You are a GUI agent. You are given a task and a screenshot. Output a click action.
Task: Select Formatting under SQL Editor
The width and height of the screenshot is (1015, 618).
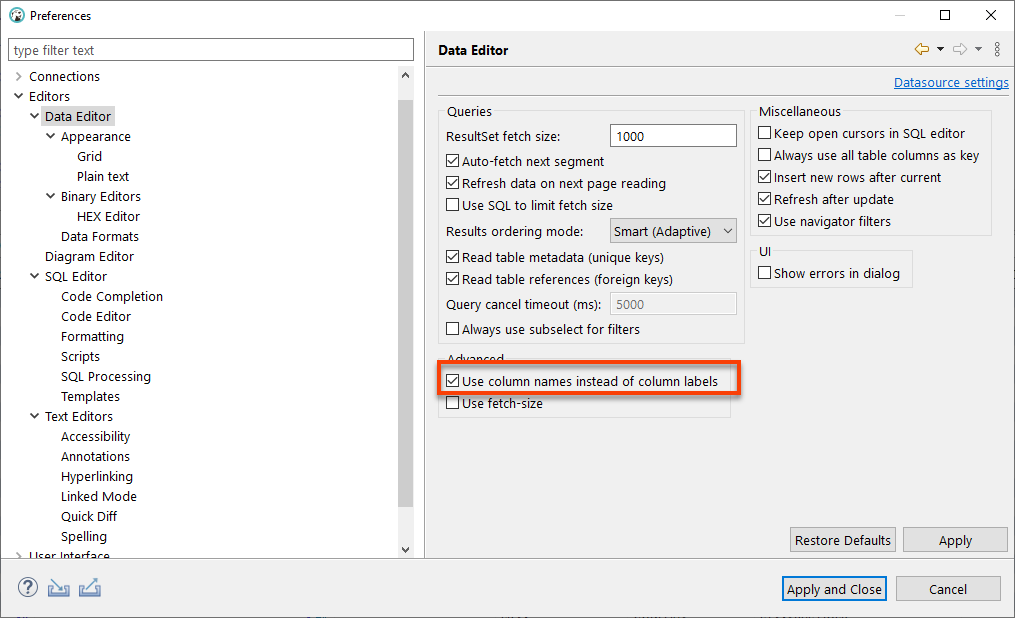[92, 336]
